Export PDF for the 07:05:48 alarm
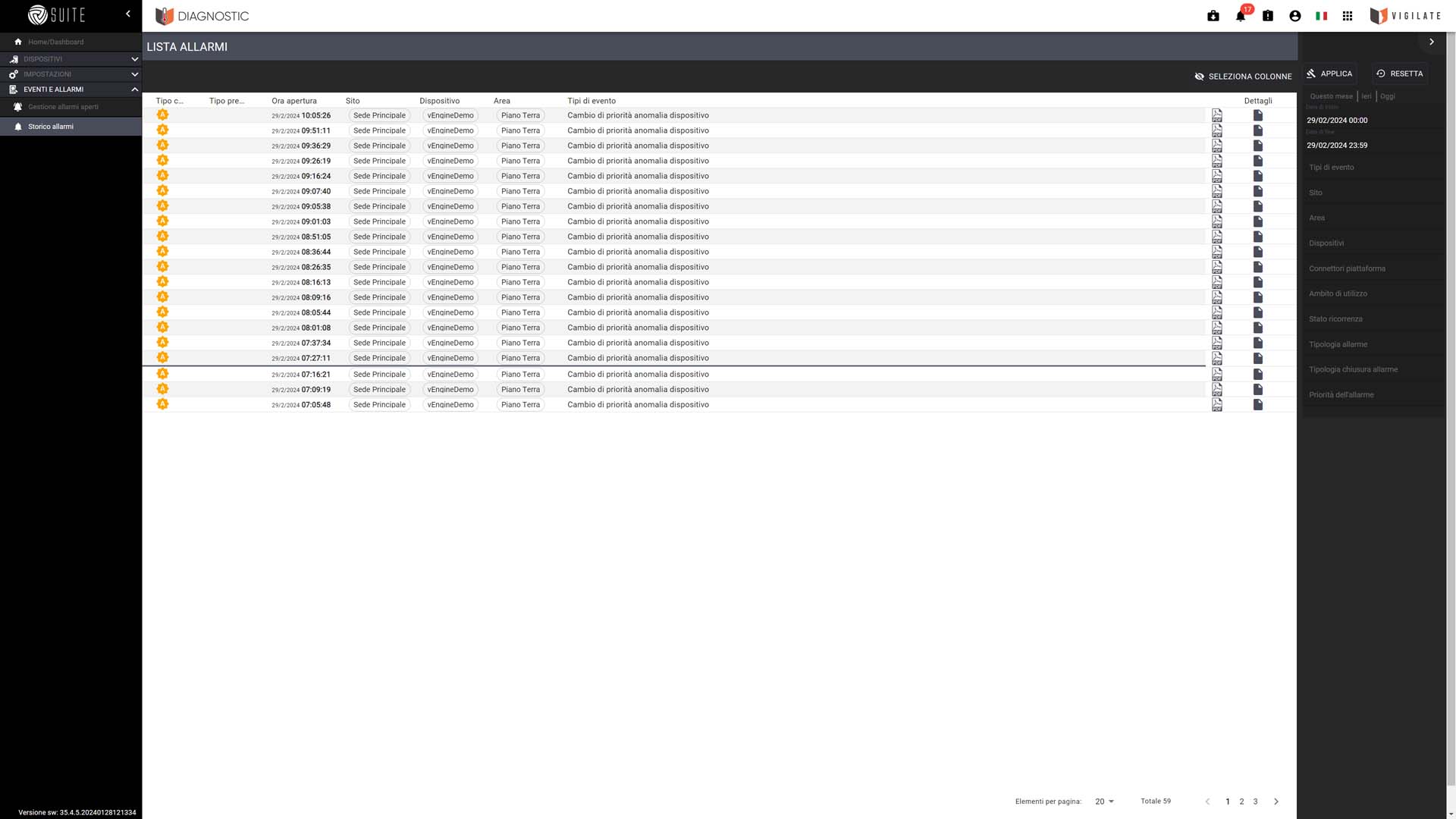The height and width of the screenshot is (819, 1456). 1217,405
